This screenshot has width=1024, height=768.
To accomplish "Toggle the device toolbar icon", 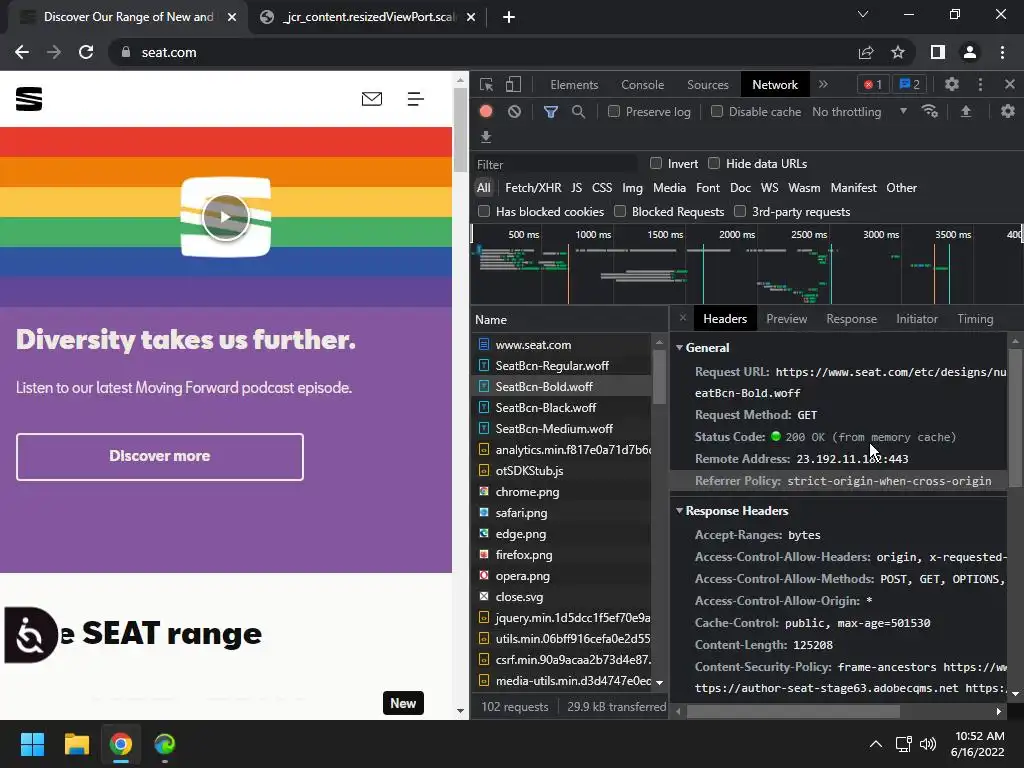I will [x=513, y=84].
